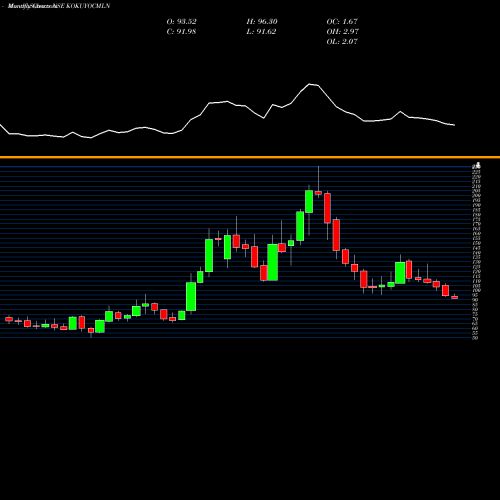
Task: Select the high value H: 96.30
Action: (x=262, y=22)
